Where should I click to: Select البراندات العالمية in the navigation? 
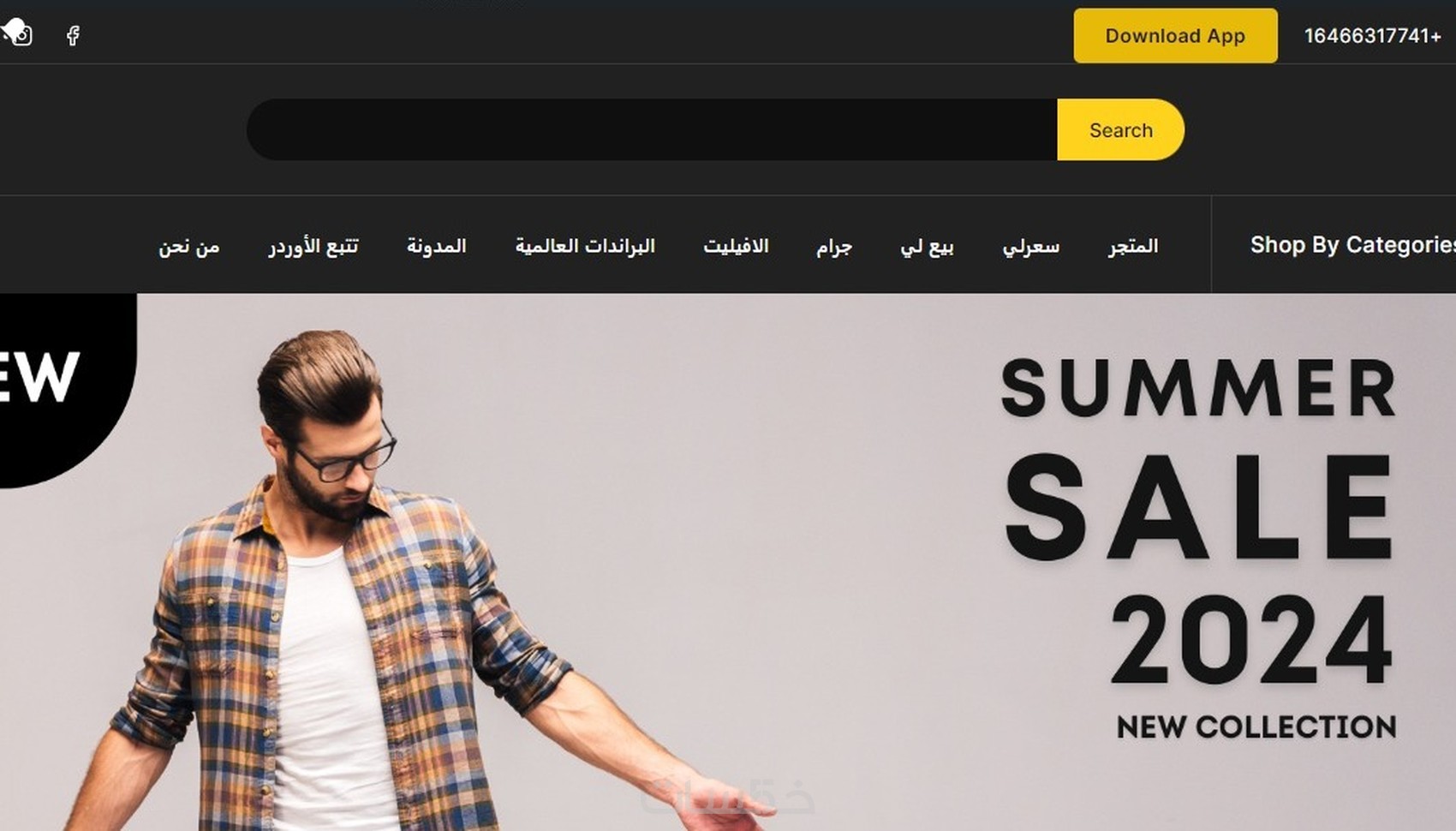pyautogui.click(x=585, y=247)
